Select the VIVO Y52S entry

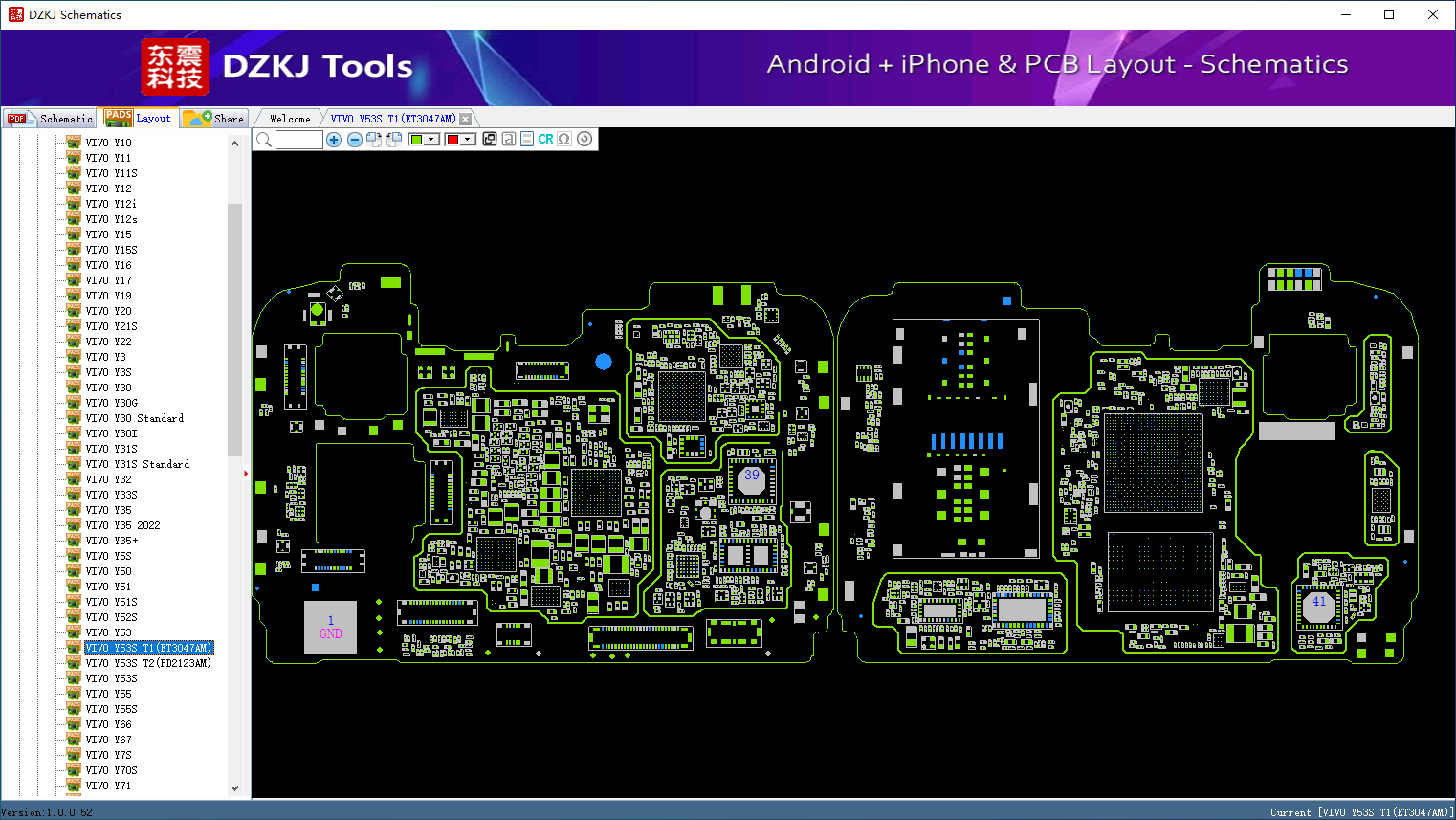coord(112,617)
